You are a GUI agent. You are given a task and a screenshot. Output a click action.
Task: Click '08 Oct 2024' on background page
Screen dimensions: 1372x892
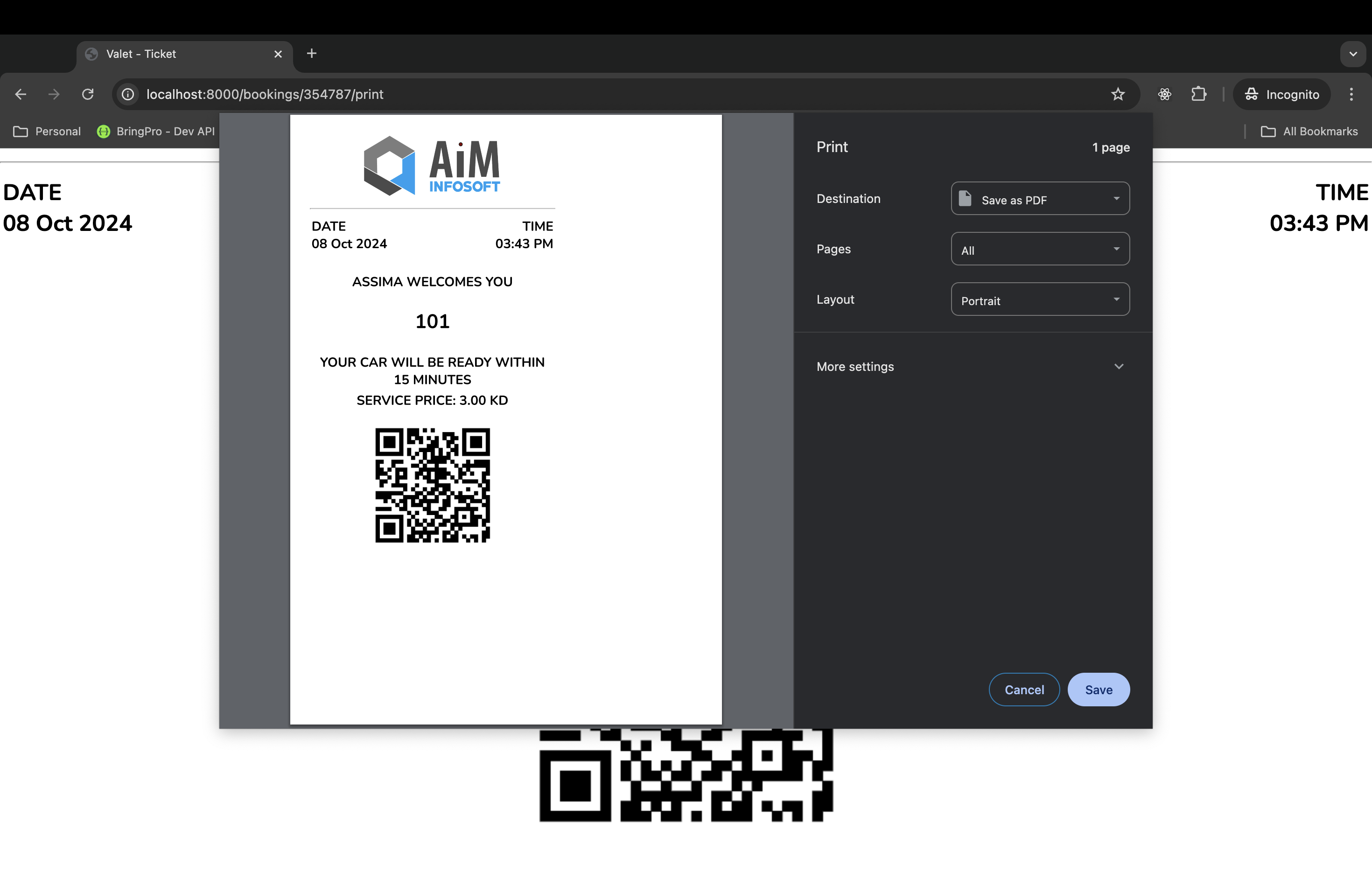point(68,223)
